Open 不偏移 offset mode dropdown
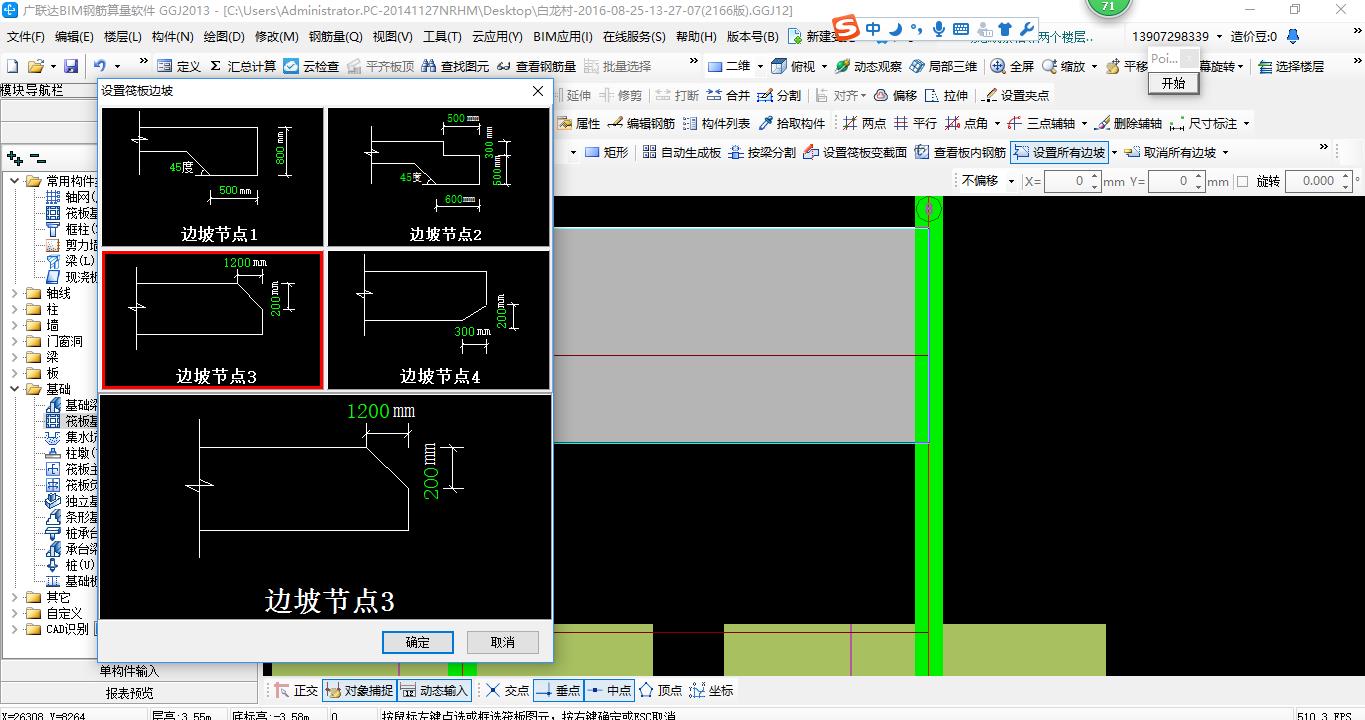 pos(1012,181)
